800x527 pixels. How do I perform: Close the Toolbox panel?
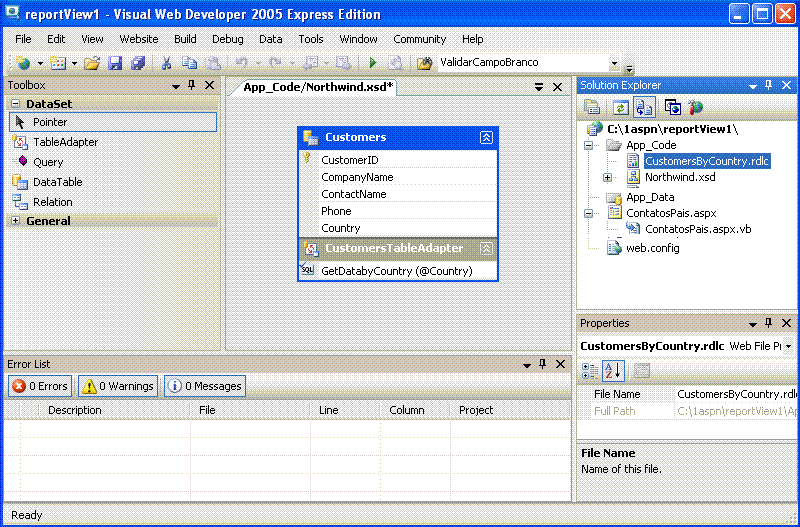pos(209,85)
